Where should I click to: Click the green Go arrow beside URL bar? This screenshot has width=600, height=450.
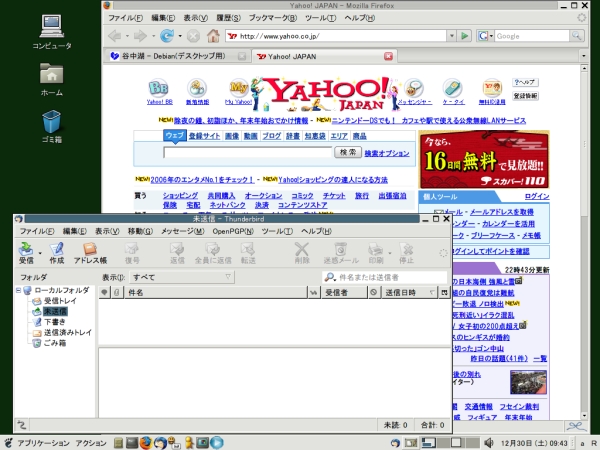pyautogui.click(x=465, y=36)
